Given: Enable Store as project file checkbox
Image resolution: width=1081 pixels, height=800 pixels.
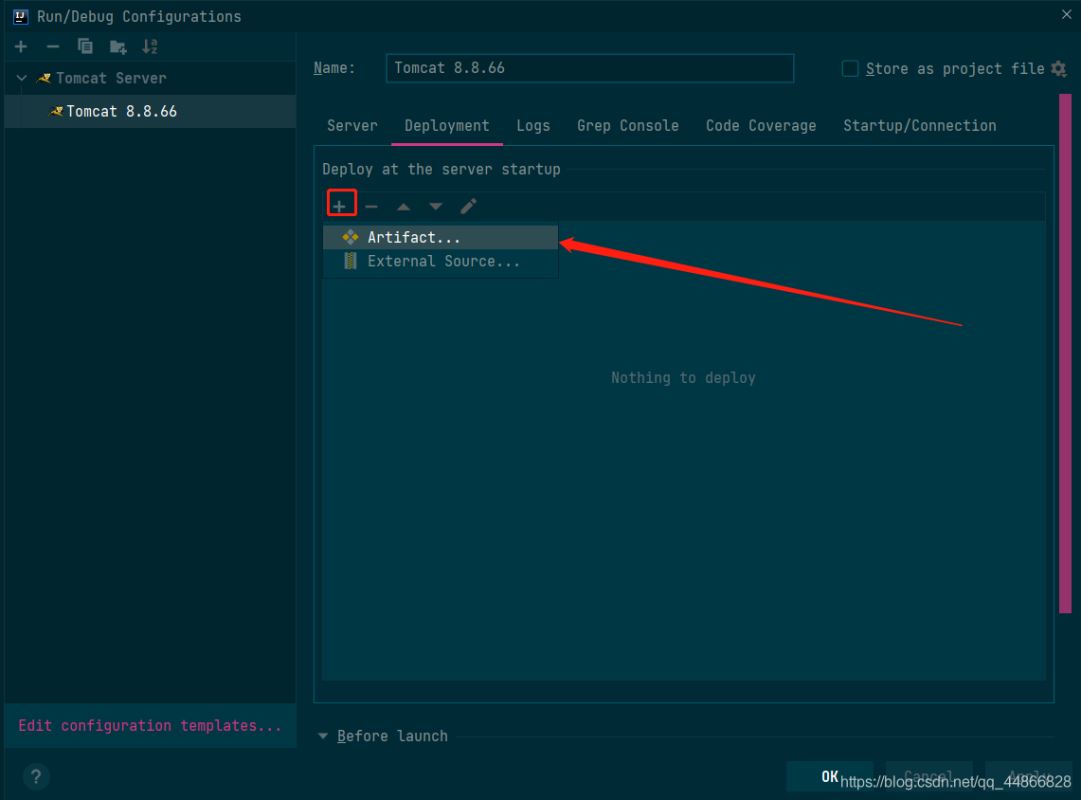Looking at the screenshot, I should 850,69.
